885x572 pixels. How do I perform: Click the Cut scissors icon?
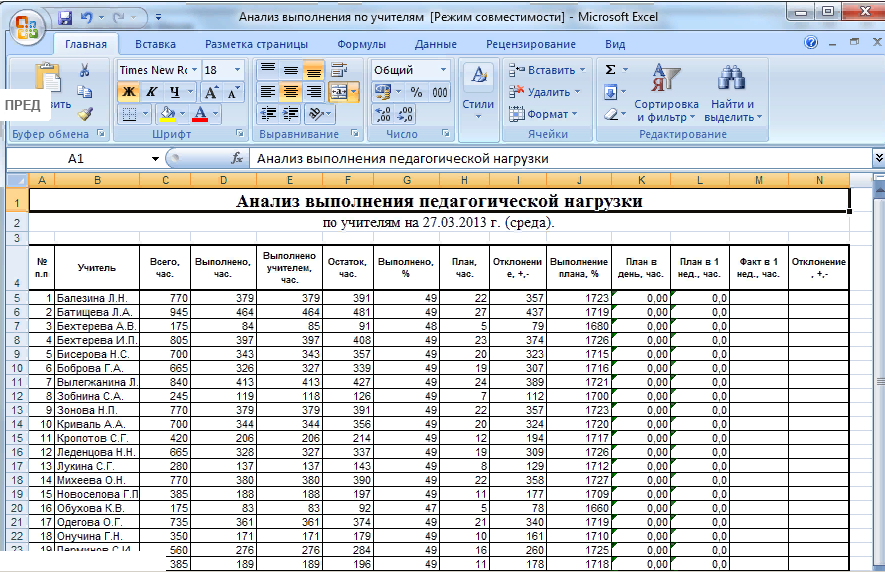(x=85, y=70)
